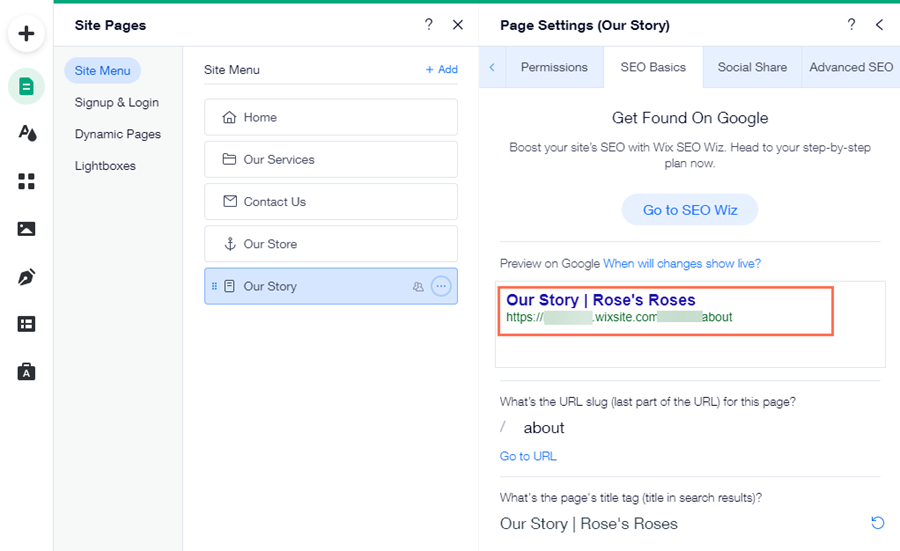Click the Home page house icon

coord(230,117)
